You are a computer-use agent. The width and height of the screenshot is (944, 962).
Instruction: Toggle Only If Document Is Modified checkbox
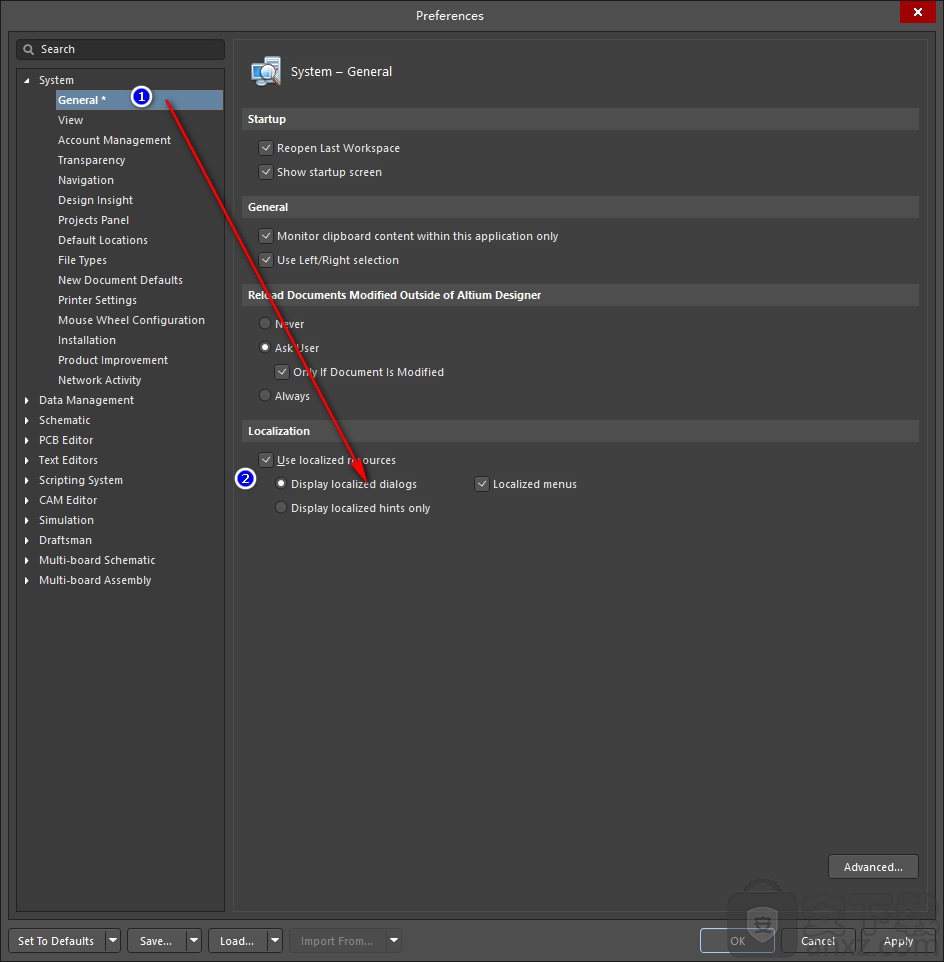282,372
